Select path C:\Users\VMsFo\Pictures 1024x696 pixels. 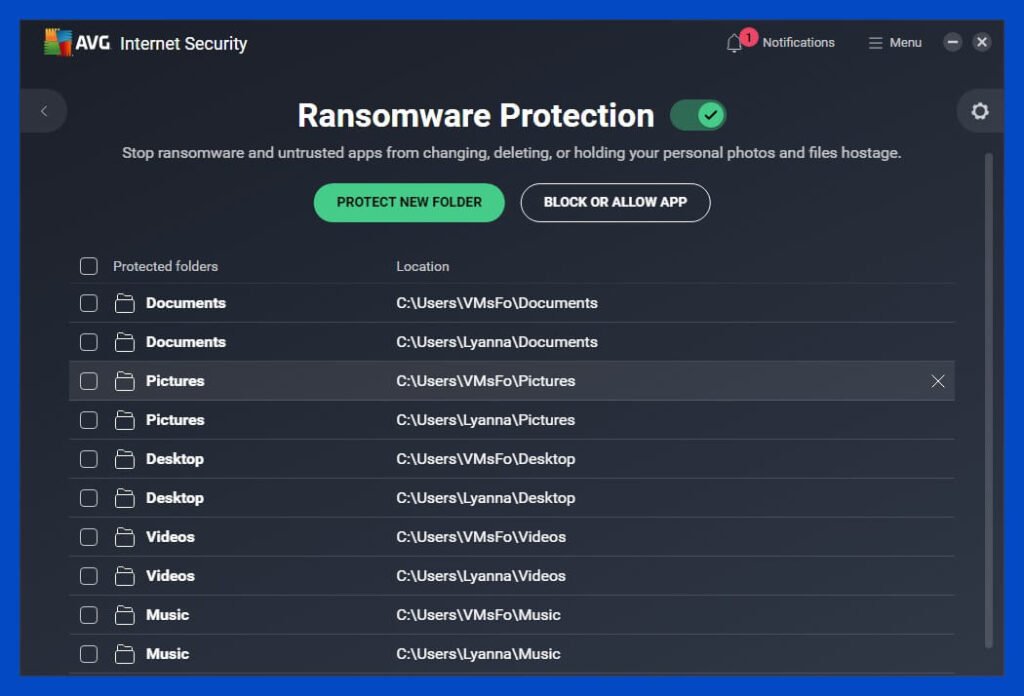pos(486,381)
